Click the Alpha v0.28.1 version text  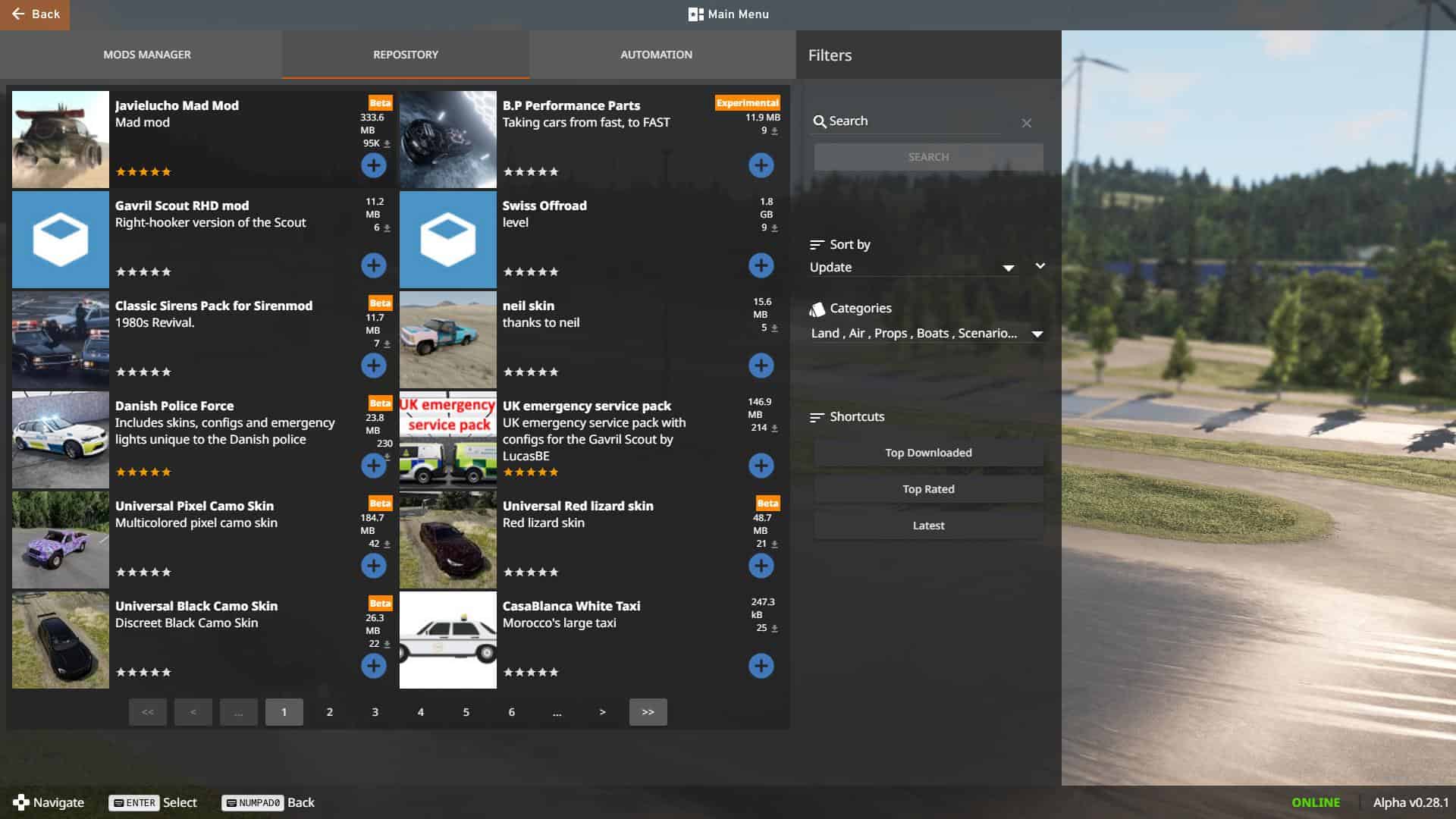click(1410, 802)
